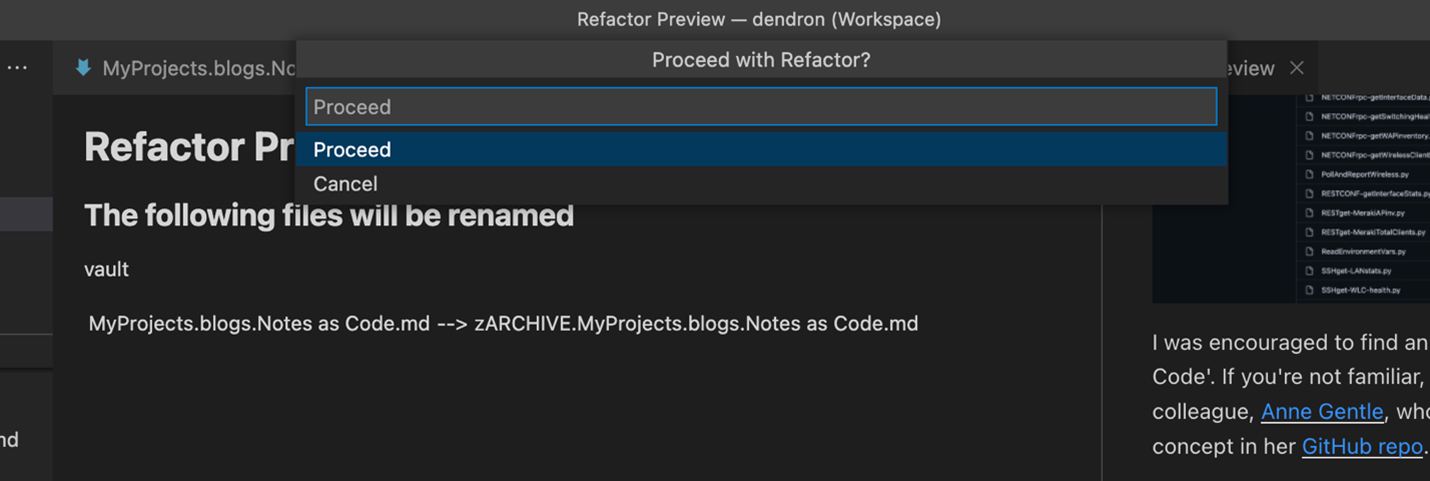This screenshot has width=1430, height=481.
Task: Click the 'vault' text in the preview
Action: (106, 269)
